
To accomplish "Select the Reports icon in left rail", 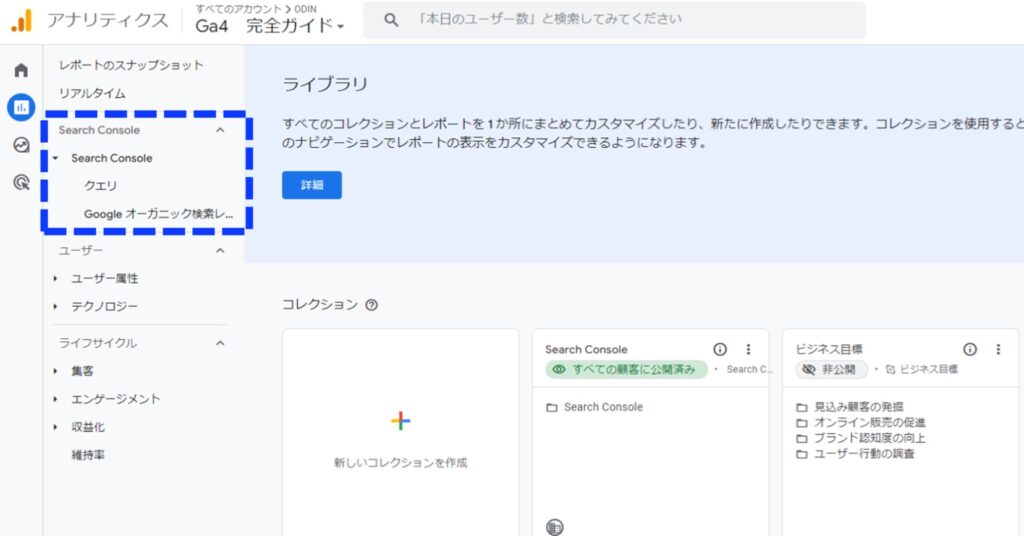I will (22, 107).
